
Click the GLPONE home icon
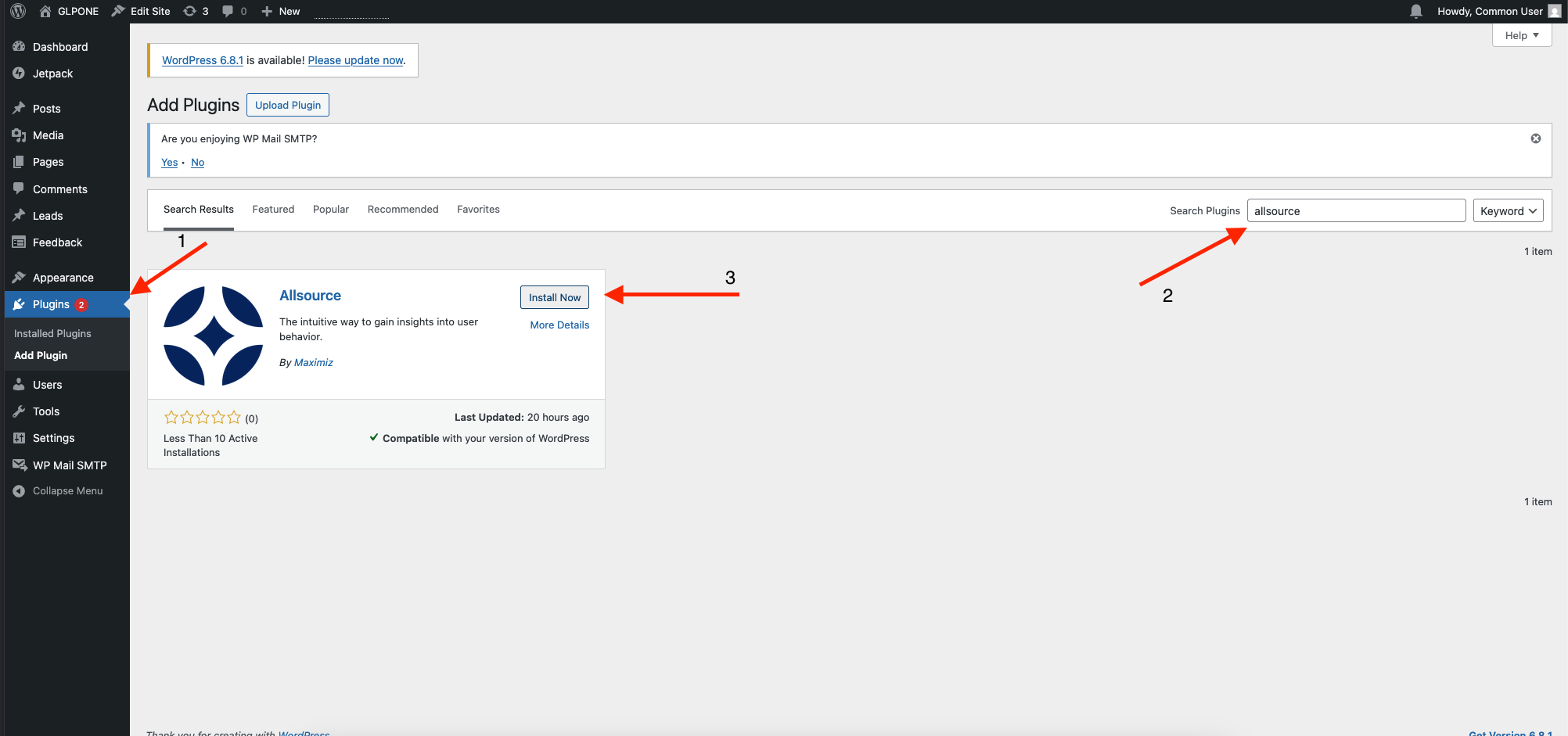[x=45, y=11]
